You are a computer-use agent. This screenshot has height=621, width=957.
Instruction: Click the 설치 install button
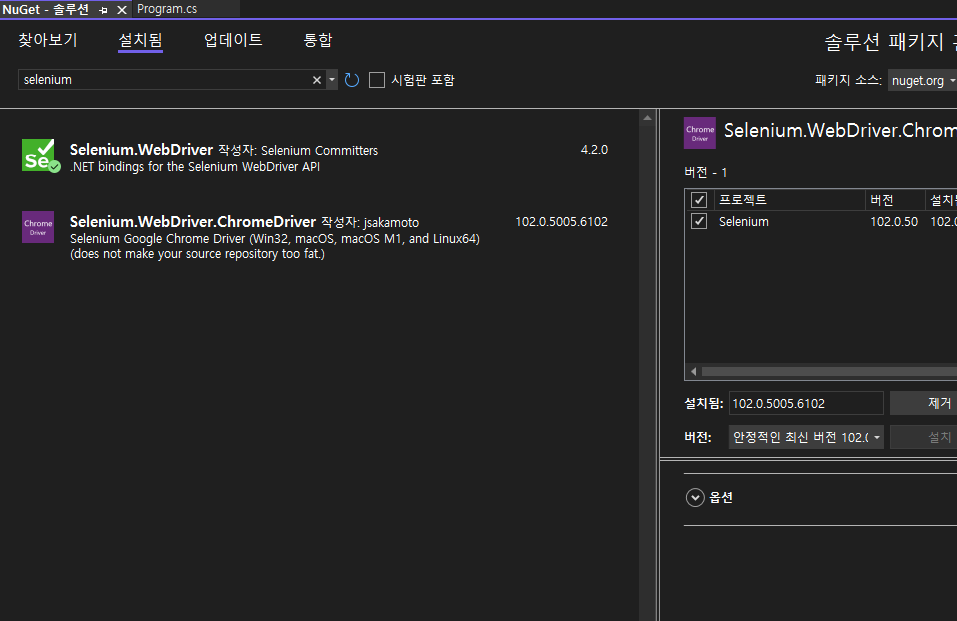pos(923,437)
